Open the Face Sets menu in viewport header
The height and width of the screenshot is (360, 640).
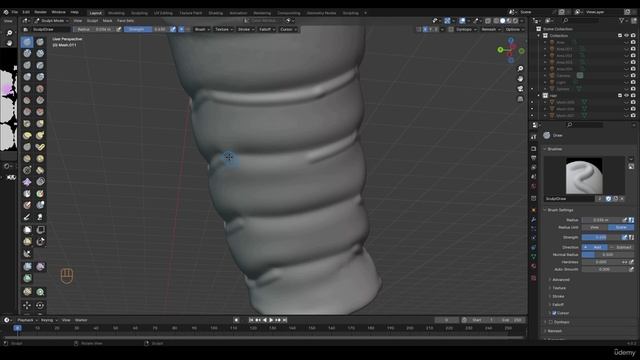click(125, 21)
